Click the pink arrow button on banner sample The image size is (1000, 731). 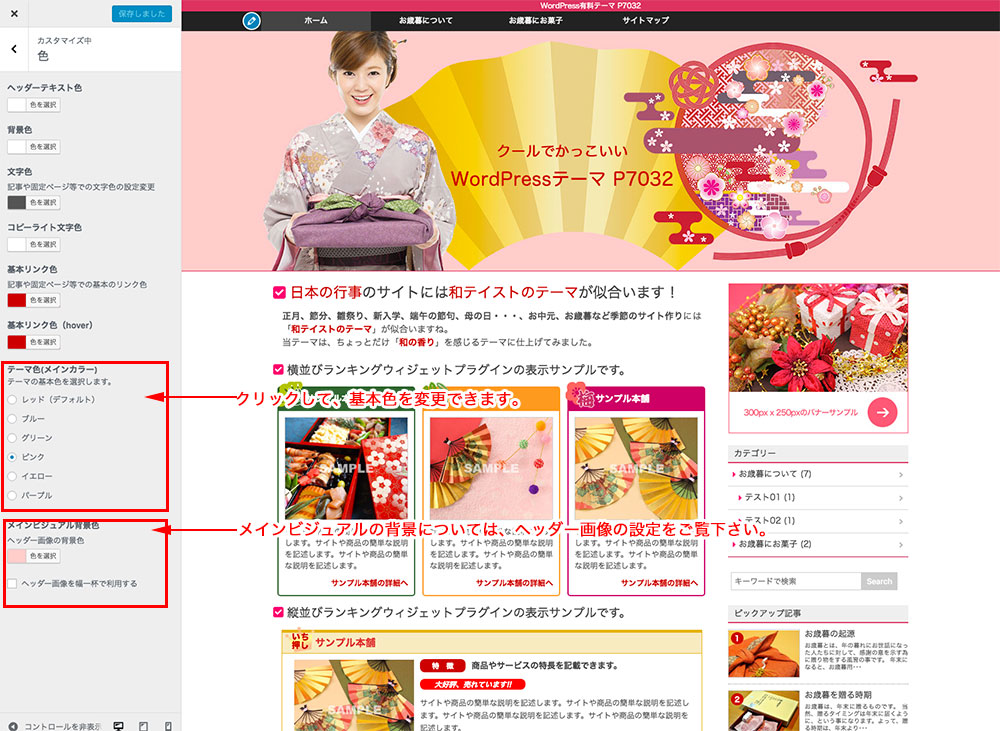(882, 412)
